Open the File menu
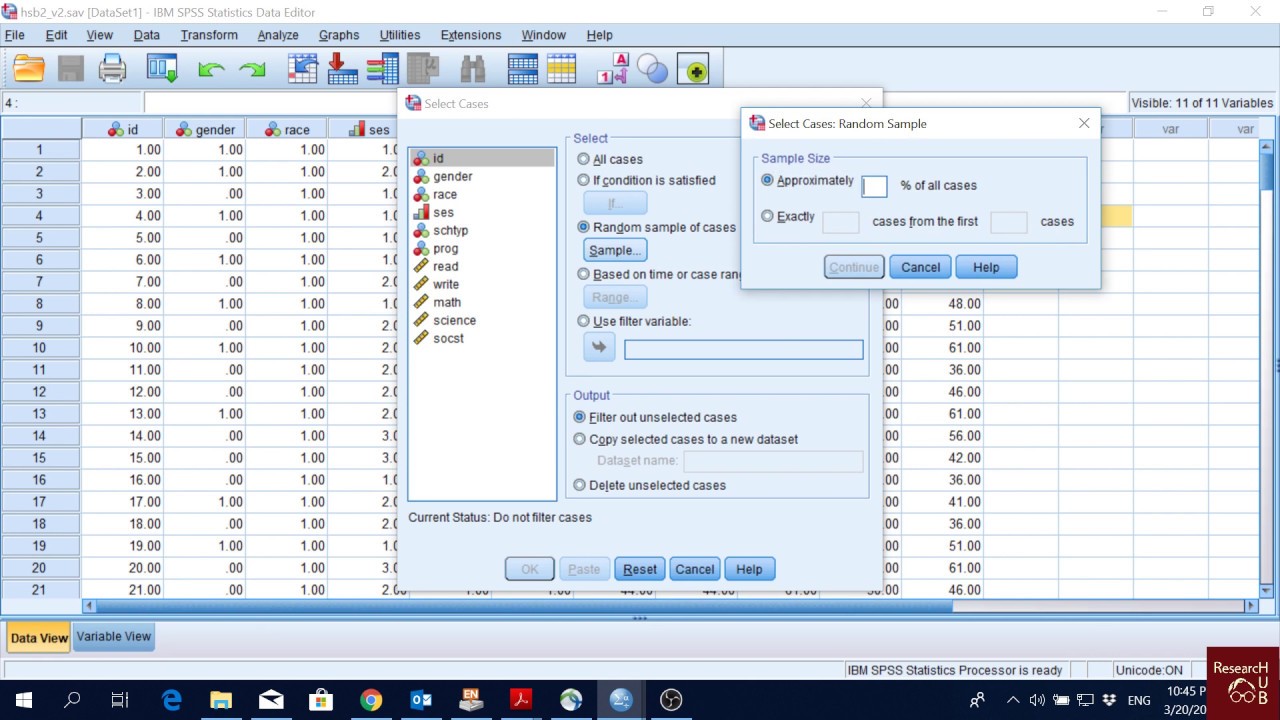Viewport: 1280px width, 720px height. point(14,35)
